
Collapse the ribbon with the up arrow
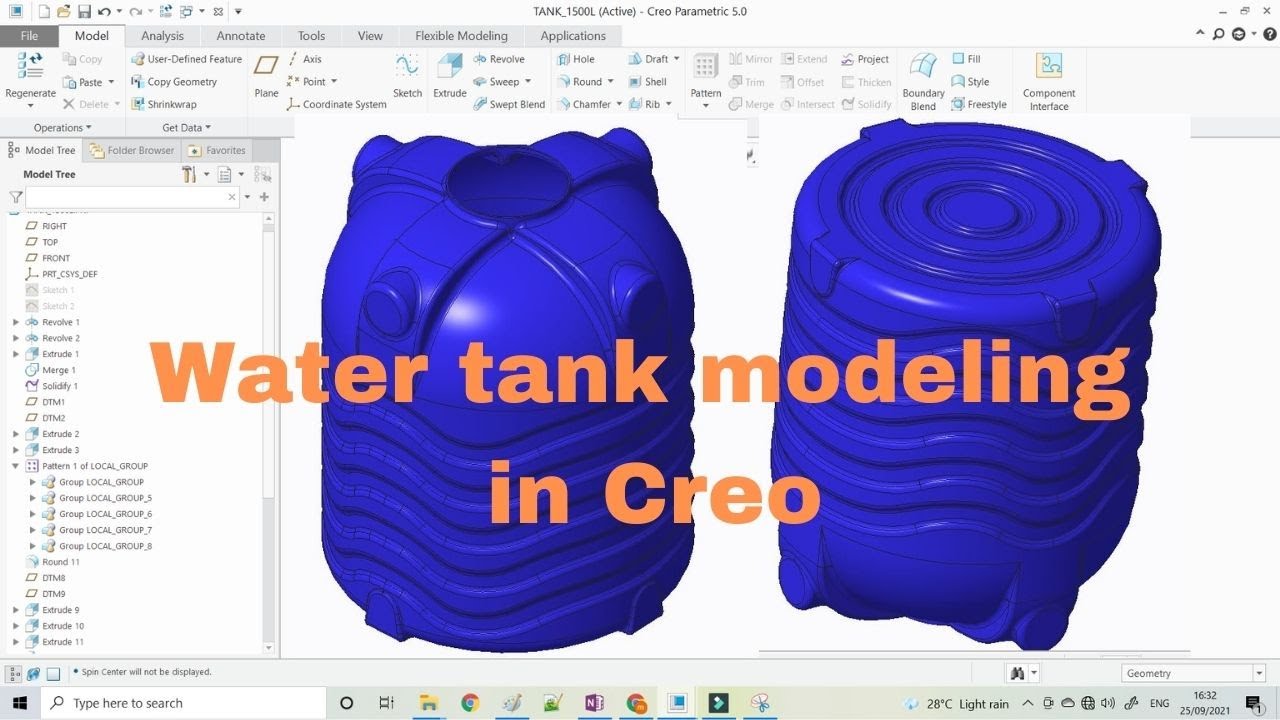1201,34
